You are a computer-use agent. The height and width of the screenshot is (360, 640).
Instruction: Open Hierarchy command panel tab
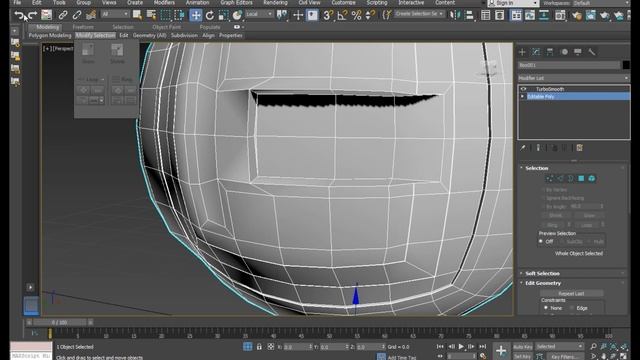(x=550, y=52)
